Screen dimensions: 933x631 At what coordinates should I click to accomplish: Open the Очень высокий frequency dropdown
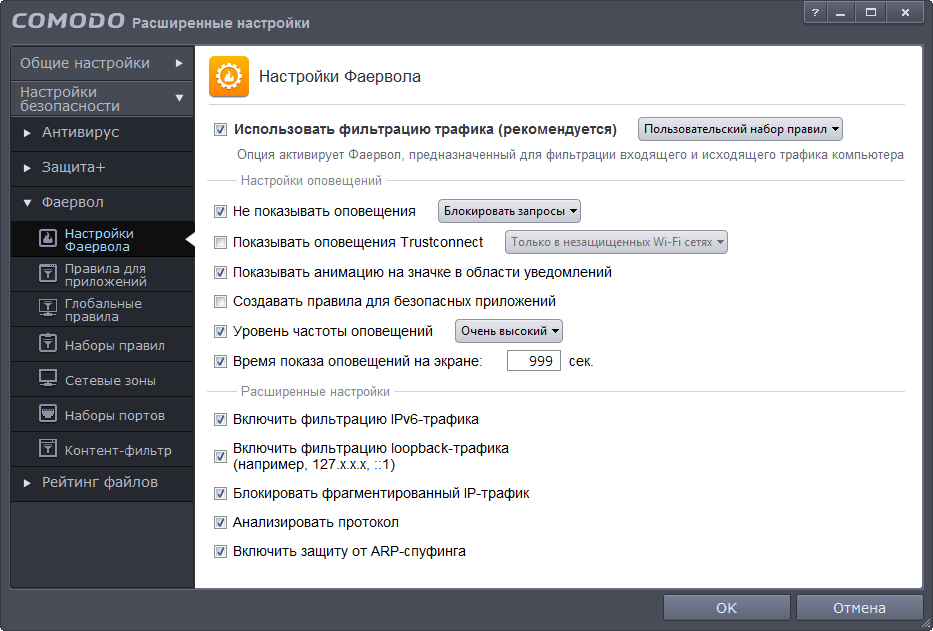pos(509,331)
